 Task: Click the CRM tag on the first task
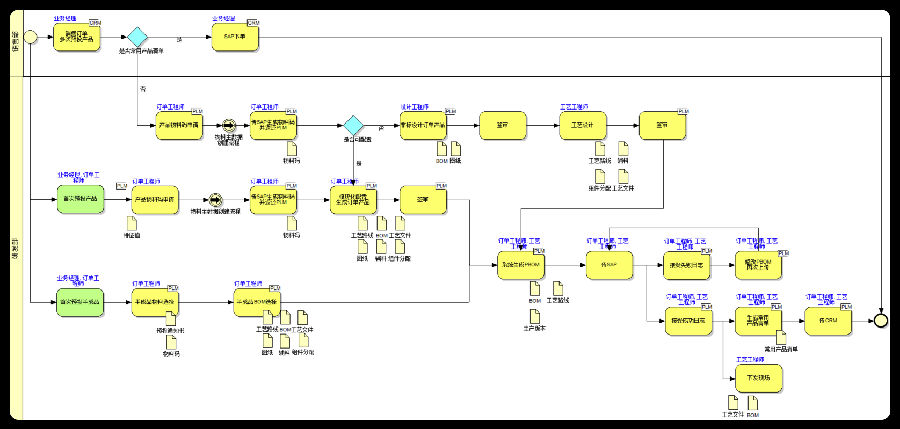click(x=95, y=22)
